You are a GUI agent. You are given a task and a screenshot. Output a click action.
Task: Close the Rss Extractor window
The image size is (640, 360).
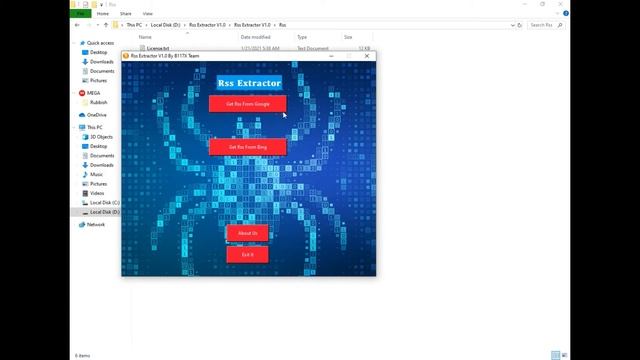(367, 56)
